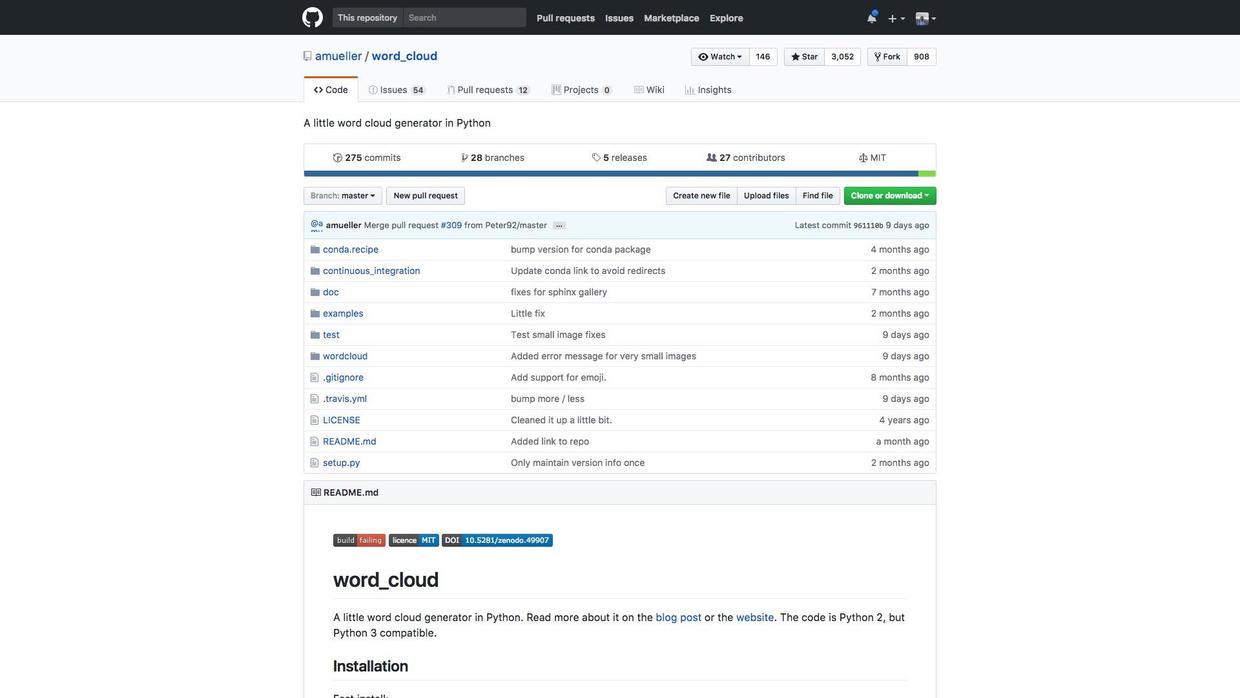The height and width of the screenshot is (698, 1240).
Task: Open the blog post link in README
Action: click(679, 618)
